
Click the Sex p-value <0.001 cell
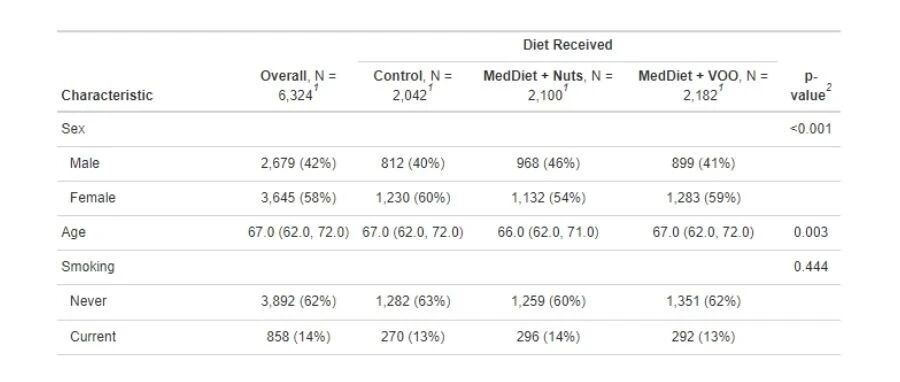[x=810, y=129]
